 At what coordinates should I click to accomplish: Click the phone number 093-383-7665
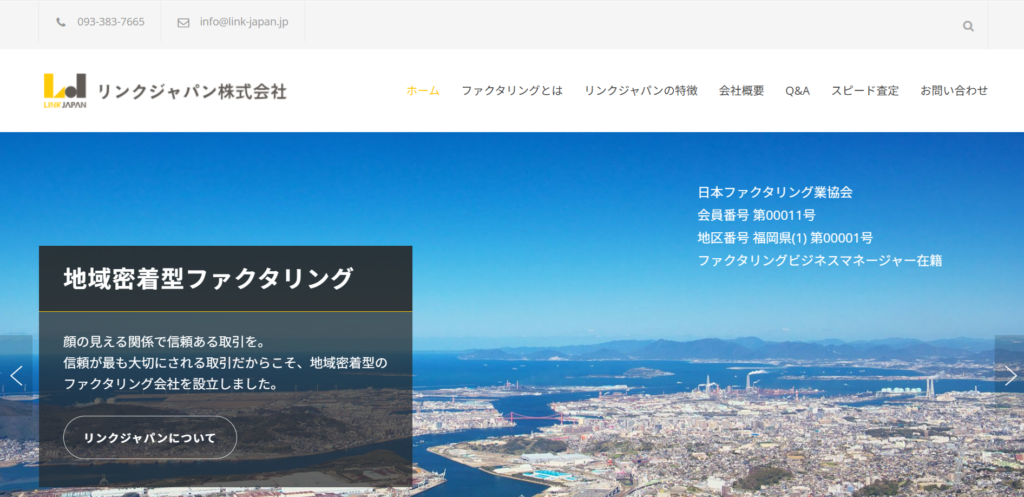click(110, 22)
